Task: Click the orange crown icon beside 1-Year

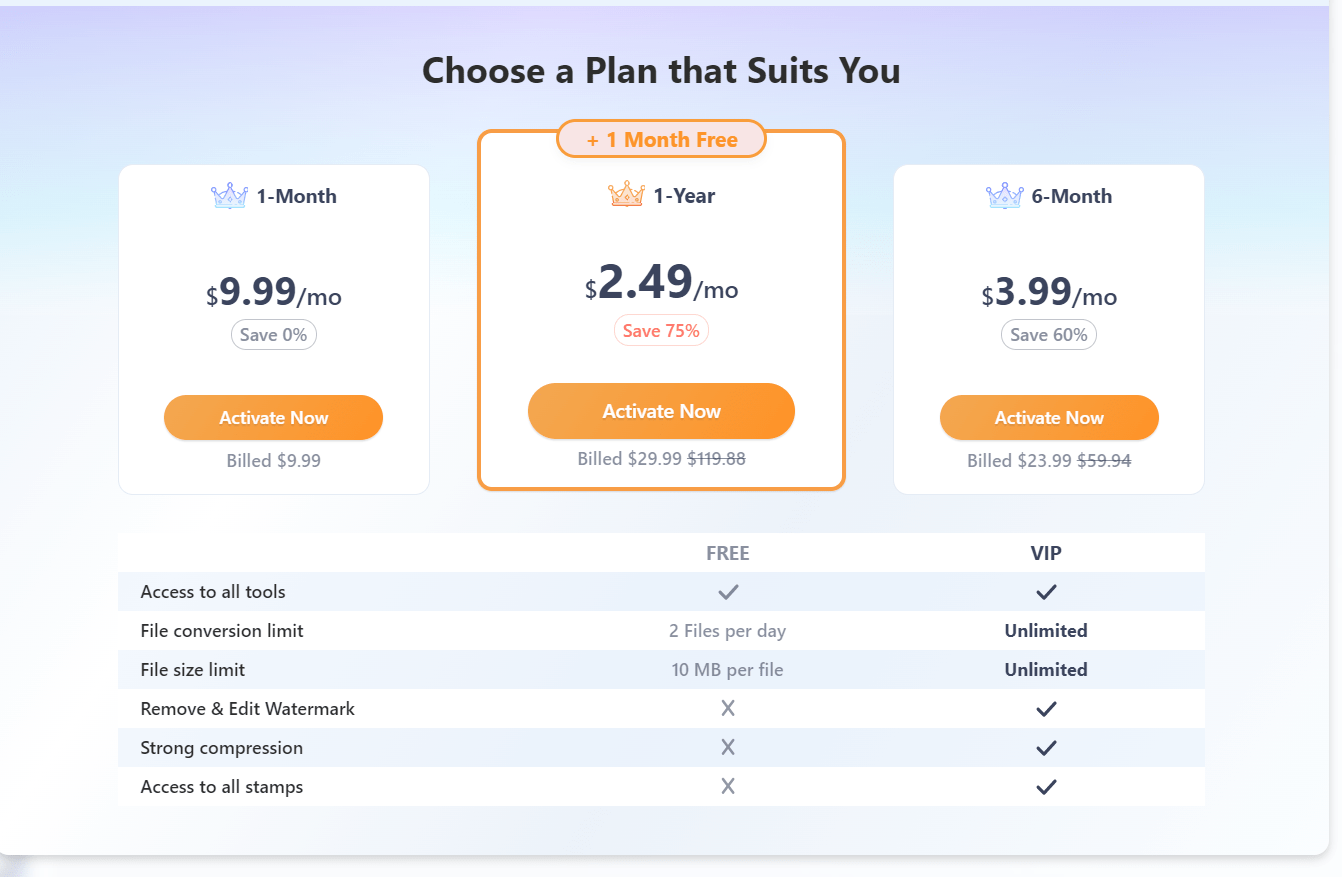Action: pos(626,195)
